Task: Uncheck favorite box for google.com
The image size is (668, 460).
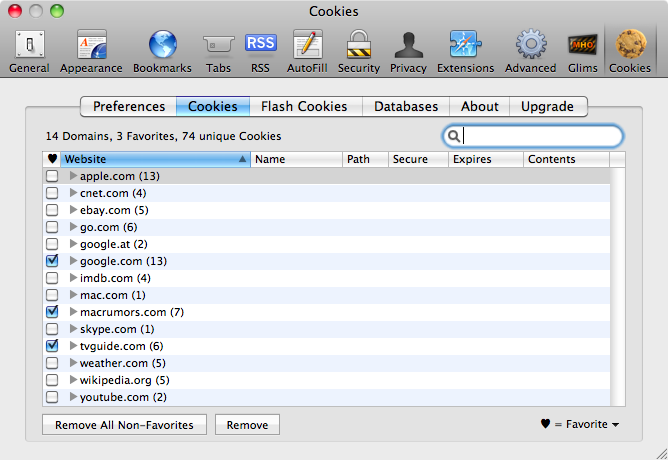Action: (x=52, y=261)
